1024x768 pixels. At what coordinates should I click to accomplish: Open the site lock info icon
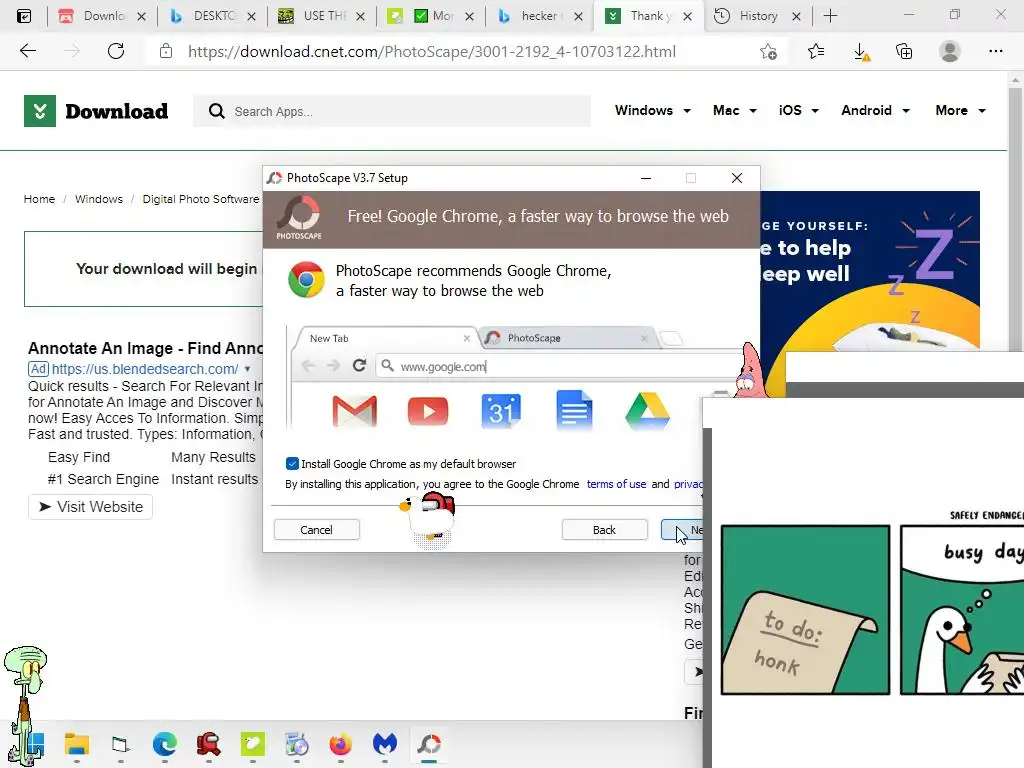pos(166,51)
